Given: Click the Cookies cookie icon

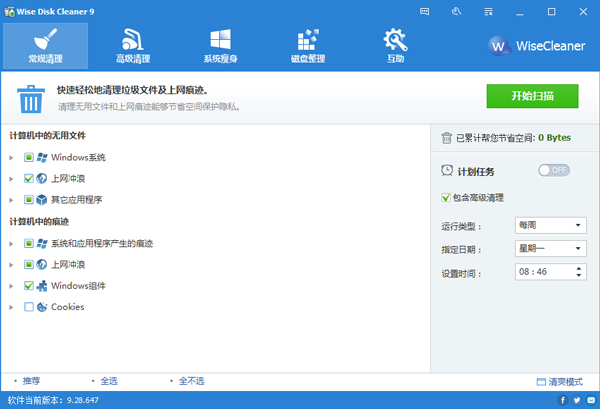Looking at the screenshot, I should click(42, 306).
